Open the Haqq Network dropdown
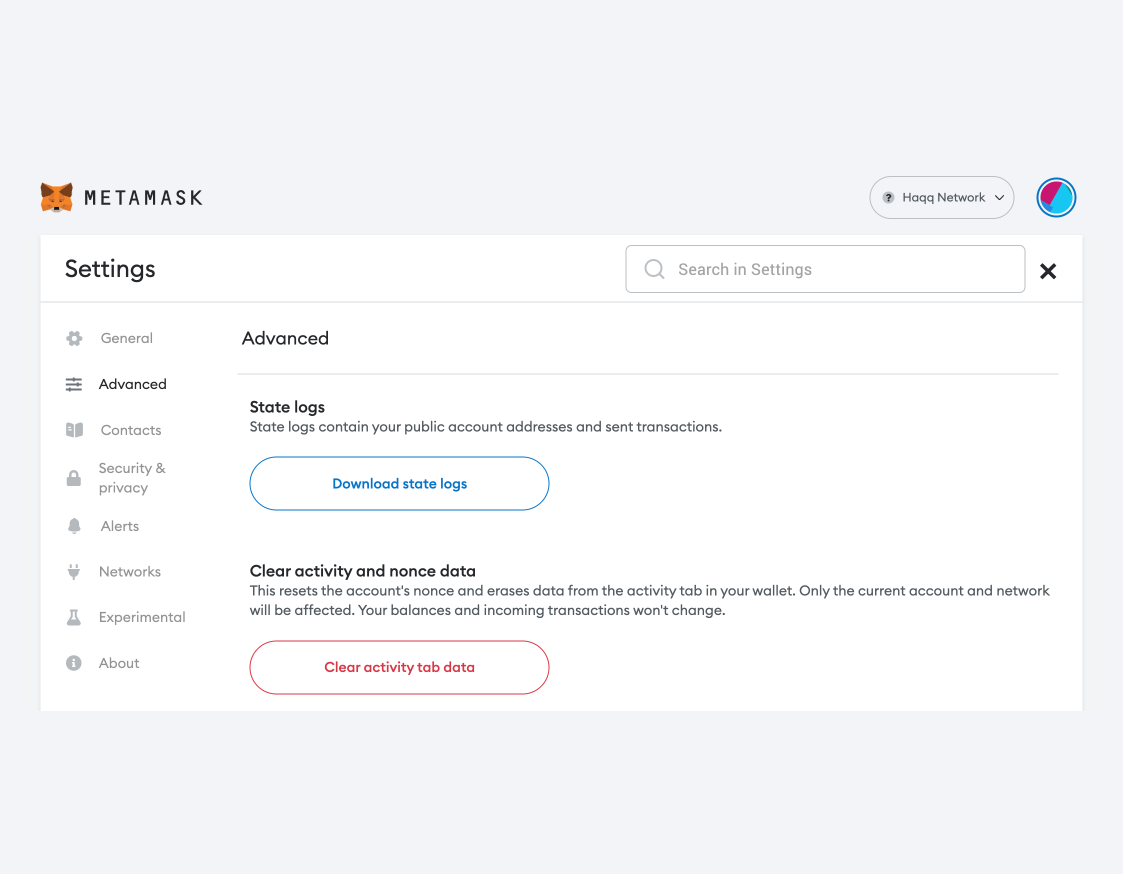Image resolution: width=1123 pixels, height=874 pixels. 942,198
